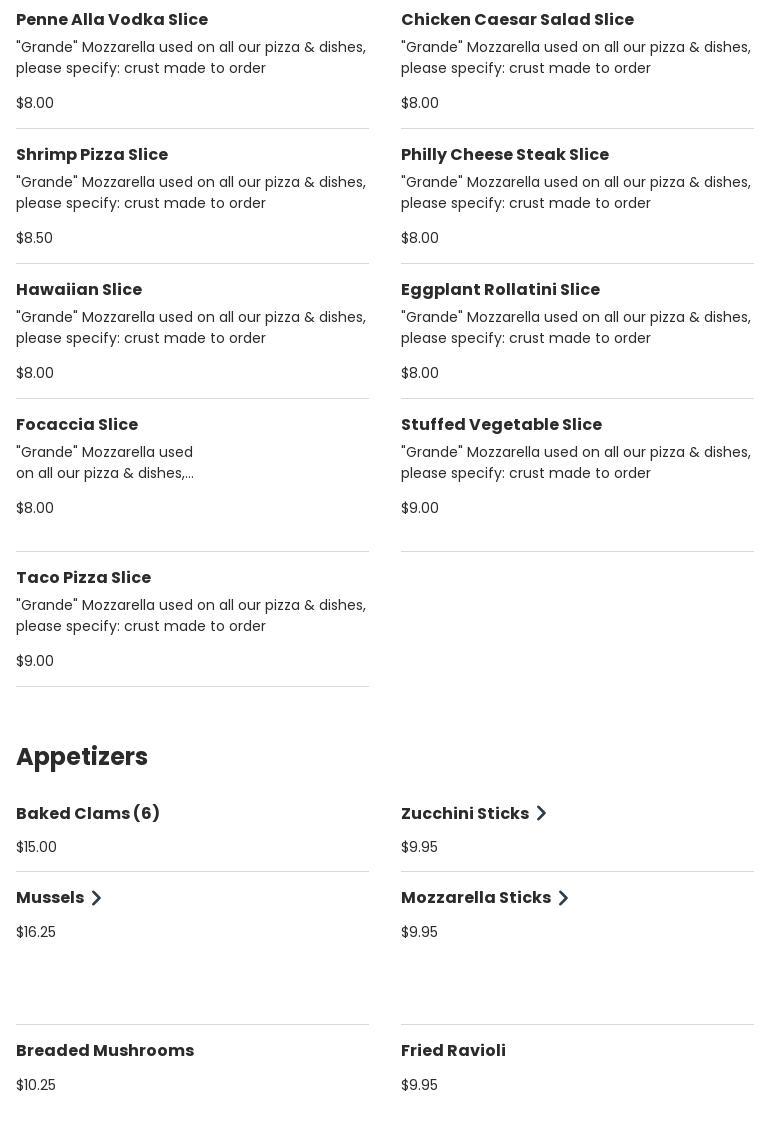Open the Penne Alla Vodka Slice item
Image resolution: width=770 pixels, height=1124 pixels.
[112, 20]
